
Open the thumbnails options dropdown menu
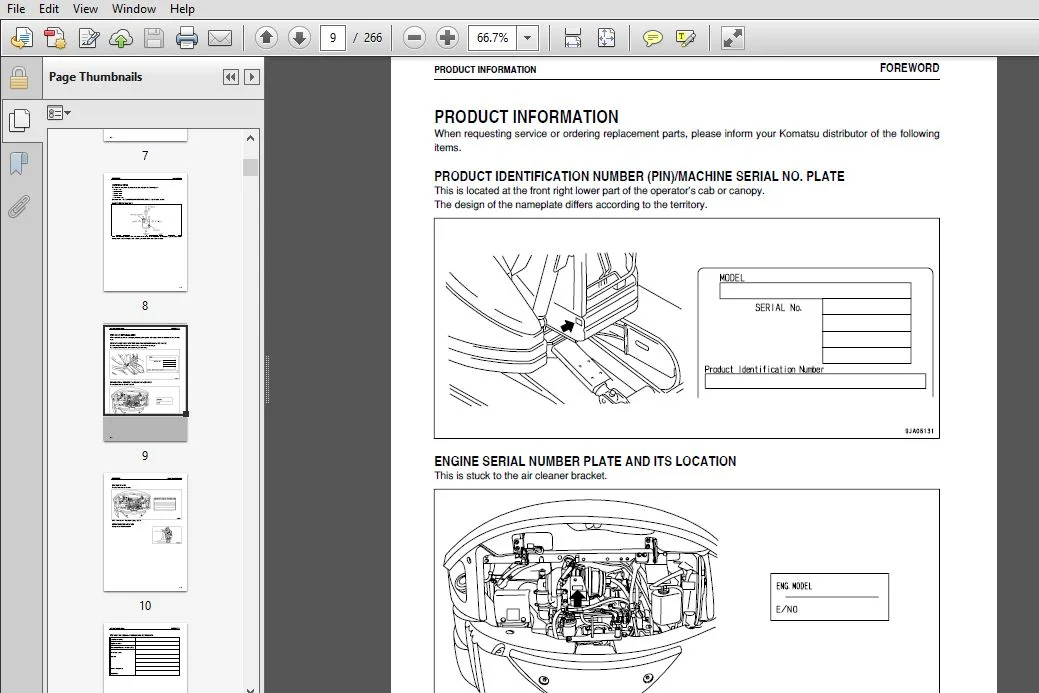click(x=58, y=113)
